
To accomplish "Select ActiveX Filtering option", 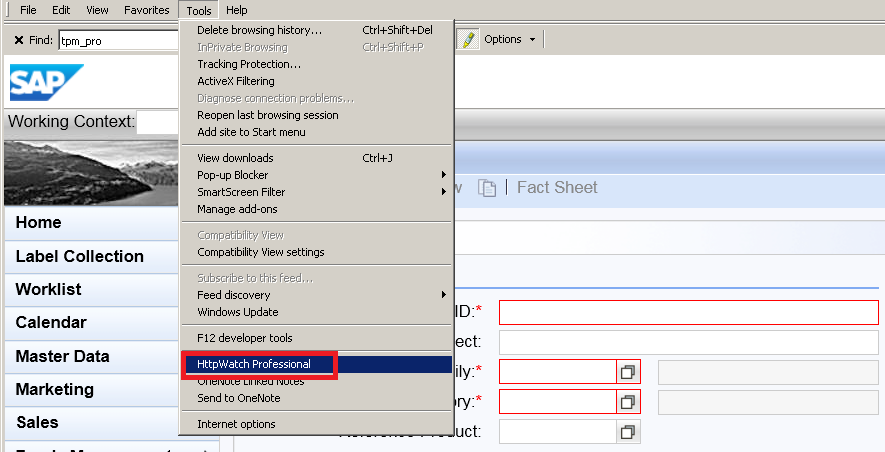I will click(316, 81).
